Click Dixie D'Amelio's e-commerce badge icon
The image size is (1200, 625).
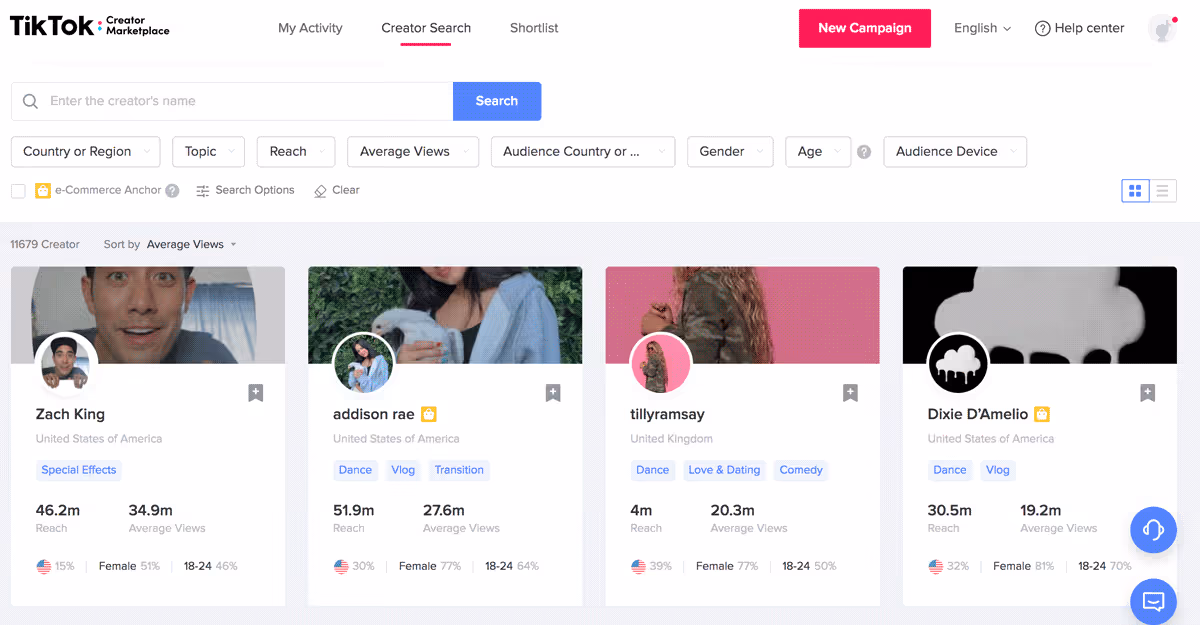[x=1042, y=414]
